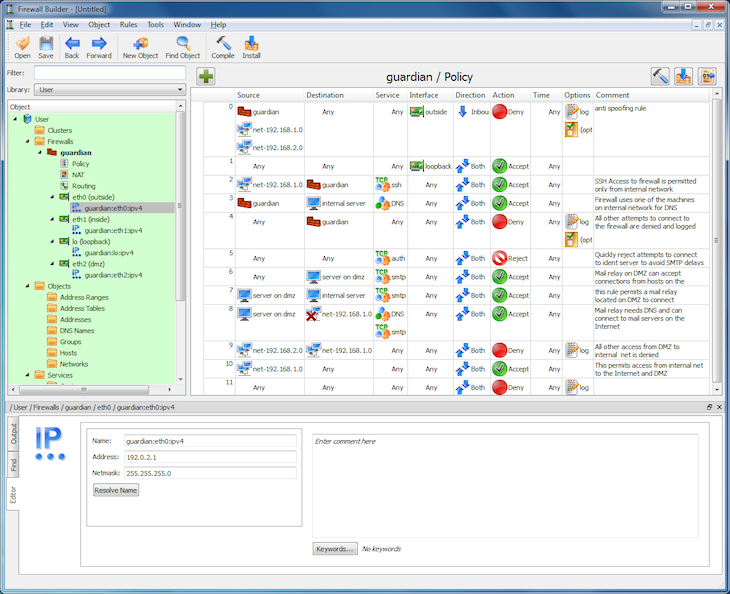The height and width of the screenshot is (594, 730).
Task: Click the Keywords... button
Action: pos(334,549)
